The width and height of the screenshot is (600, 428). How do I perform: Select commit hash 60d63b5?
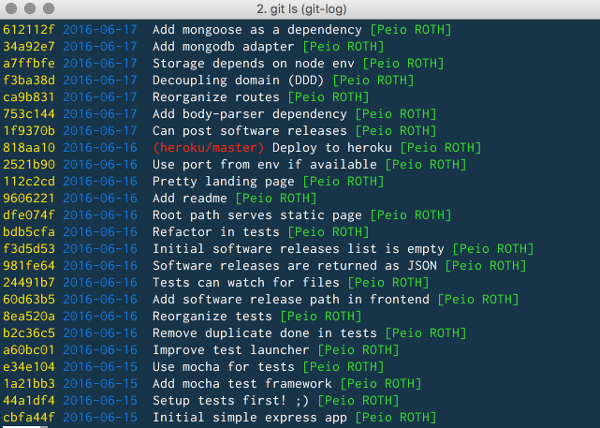pyautogui.click(x=29, y=299)
